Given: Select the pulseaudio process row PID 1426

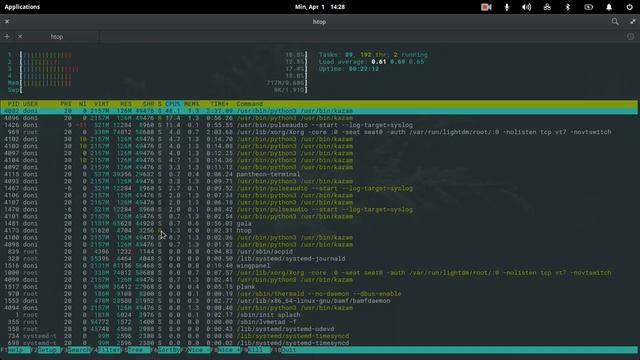Looking at the screenshot, I should tap(319, 125).
